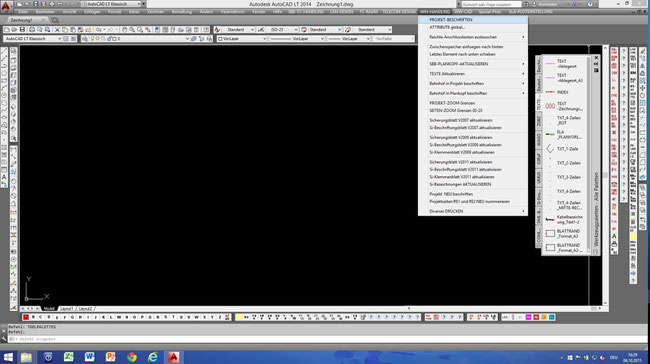Expand the Diverses DRUCKEN submenu
The width and height of the screenshot is (650, 364).
(x=473, y=211)
